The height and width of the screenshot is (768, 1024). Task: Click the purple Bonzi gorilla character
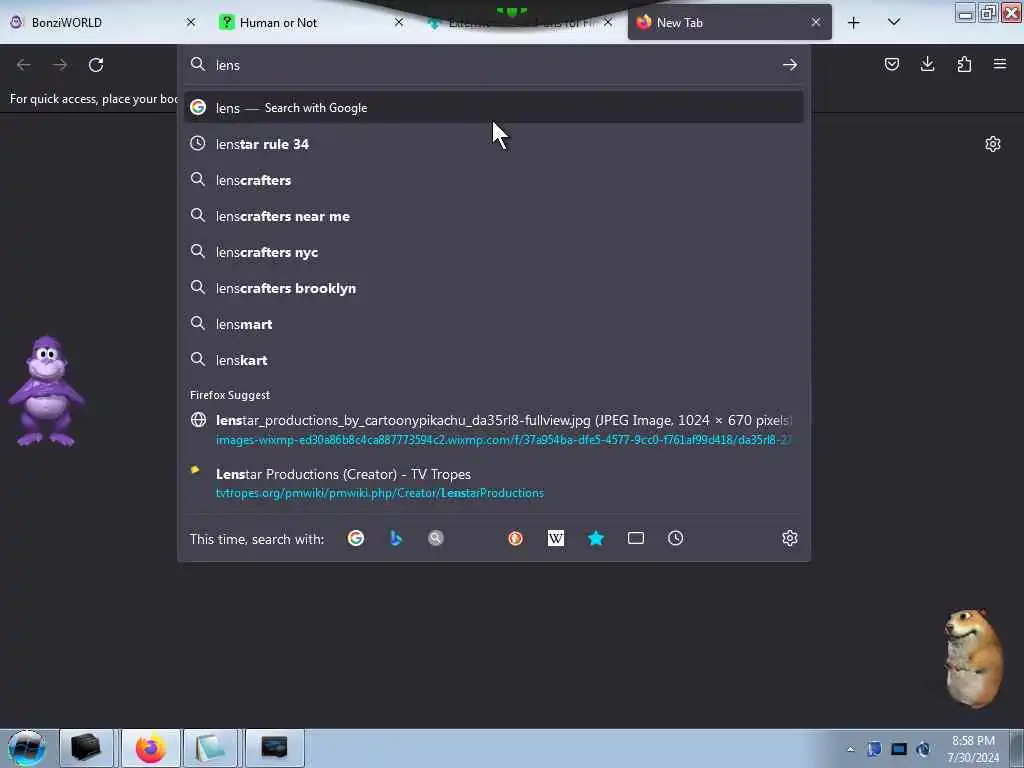[x=46, y=392]
